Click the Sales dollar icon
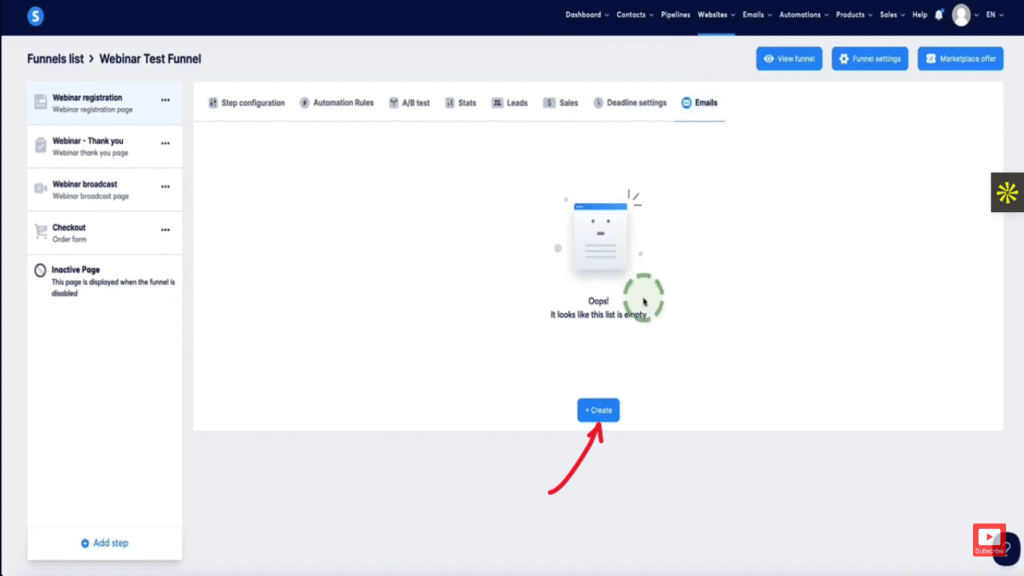 549,103
